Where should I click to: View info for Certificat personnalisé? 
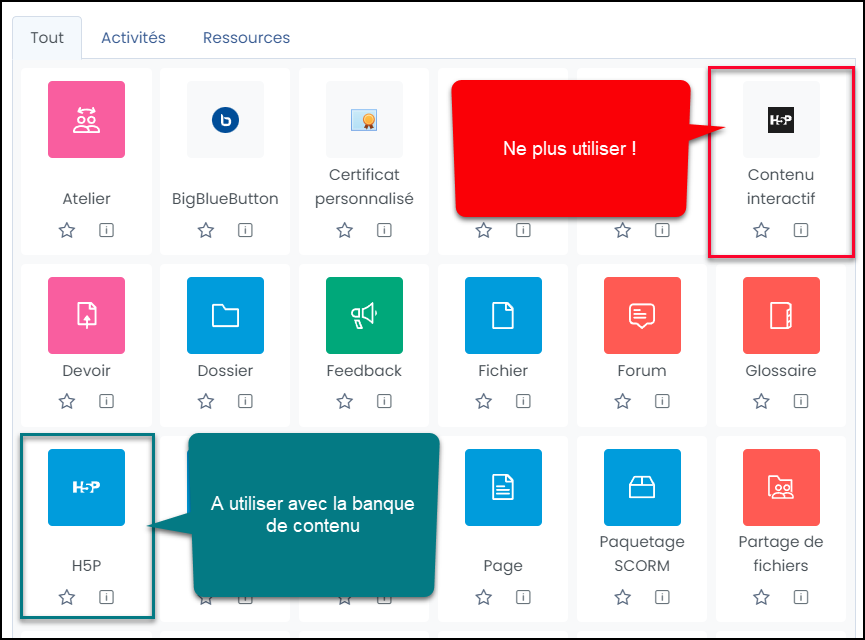pos(385,230)
